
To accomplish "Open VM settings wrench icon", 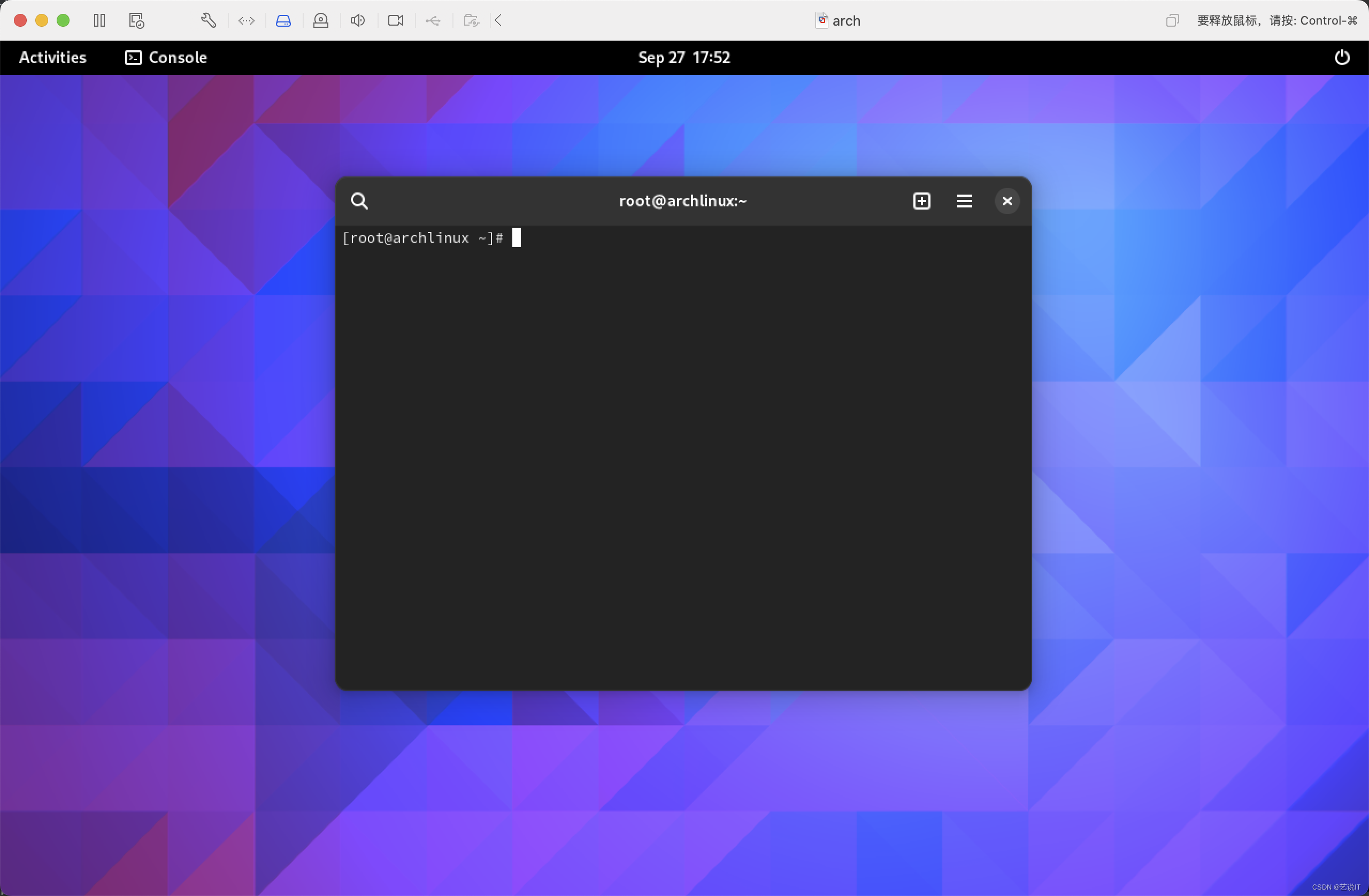I will coord(208,21).
